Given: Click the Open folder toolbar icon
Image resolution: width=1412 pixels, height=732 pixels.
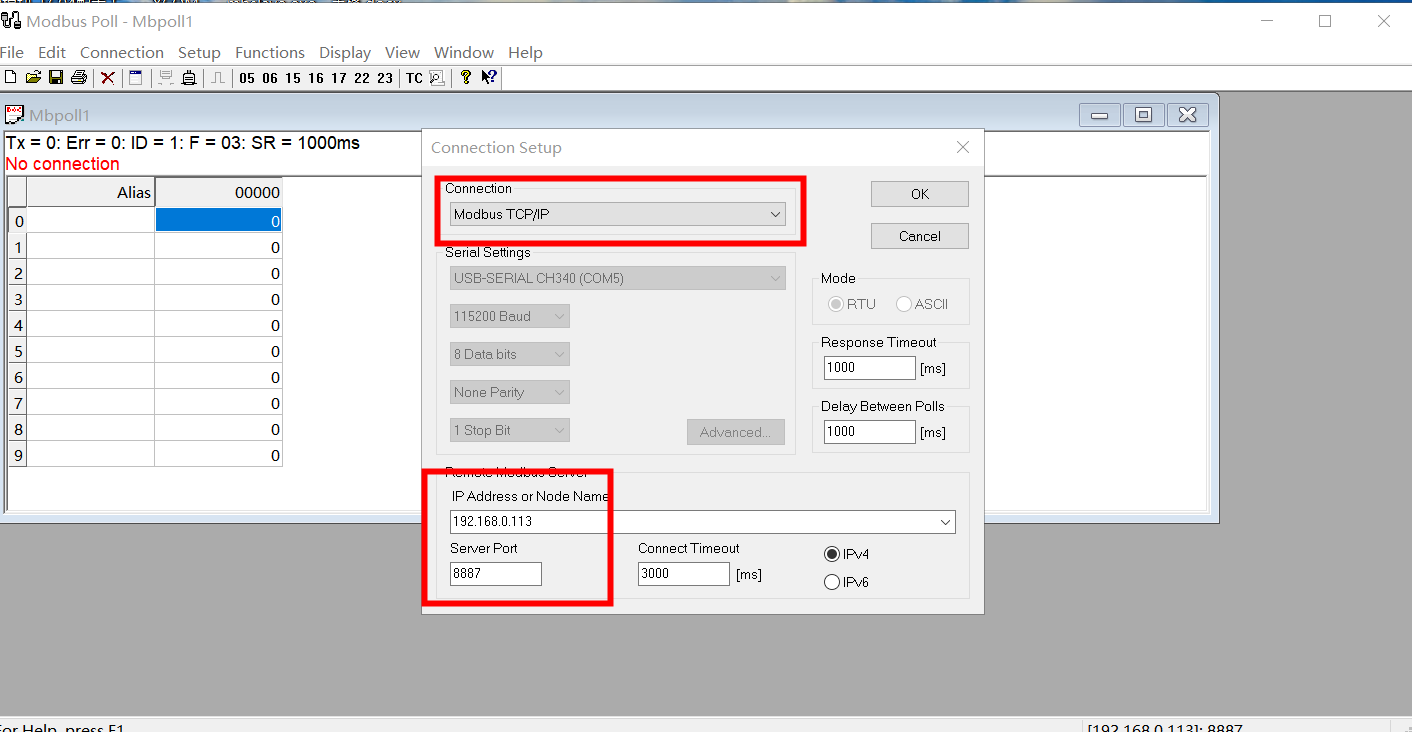Looking at the screenshot, I should (x=33, y=78).
